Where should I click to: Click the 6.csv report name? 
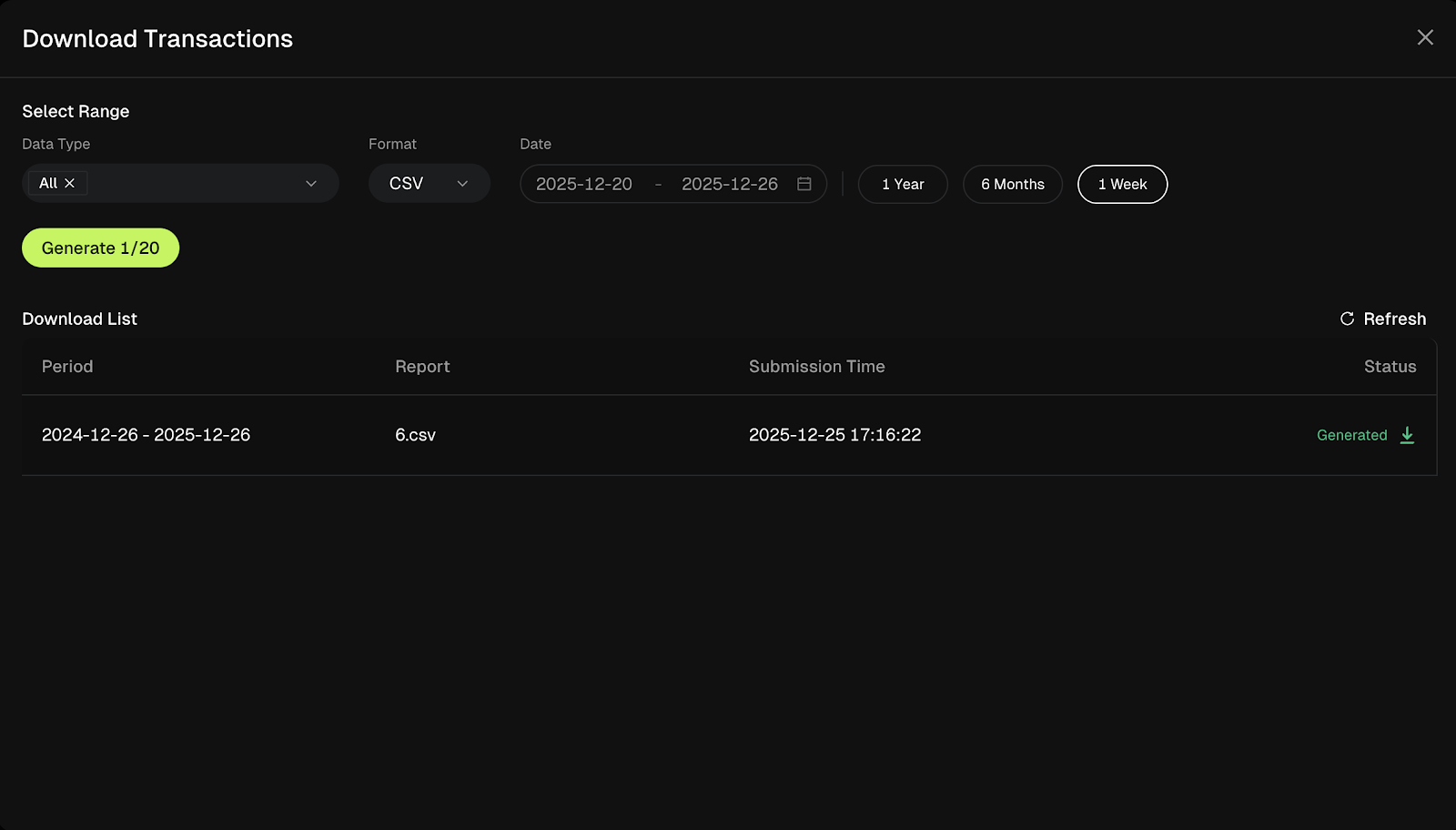pyautogui.click(x=415, y=435)
